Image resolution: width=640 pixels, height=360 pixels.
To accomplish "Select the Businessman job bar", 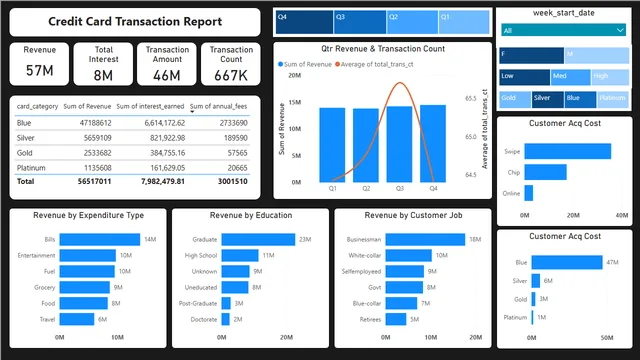I will [x=425, y=239].
